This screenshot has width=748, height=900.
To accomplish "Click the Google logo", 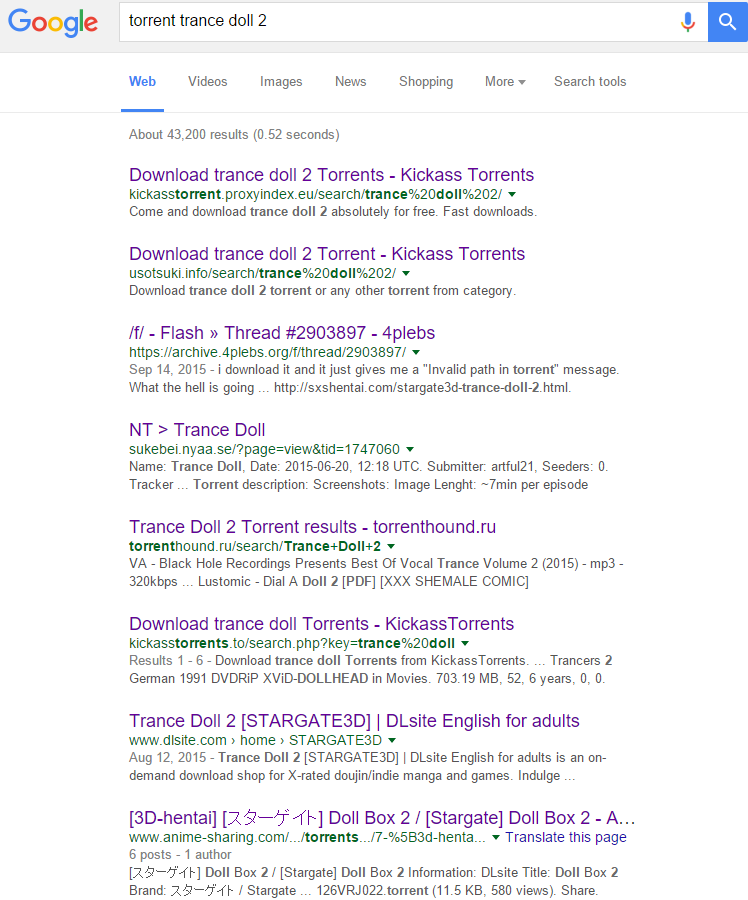I will click(x=53, y=22).
